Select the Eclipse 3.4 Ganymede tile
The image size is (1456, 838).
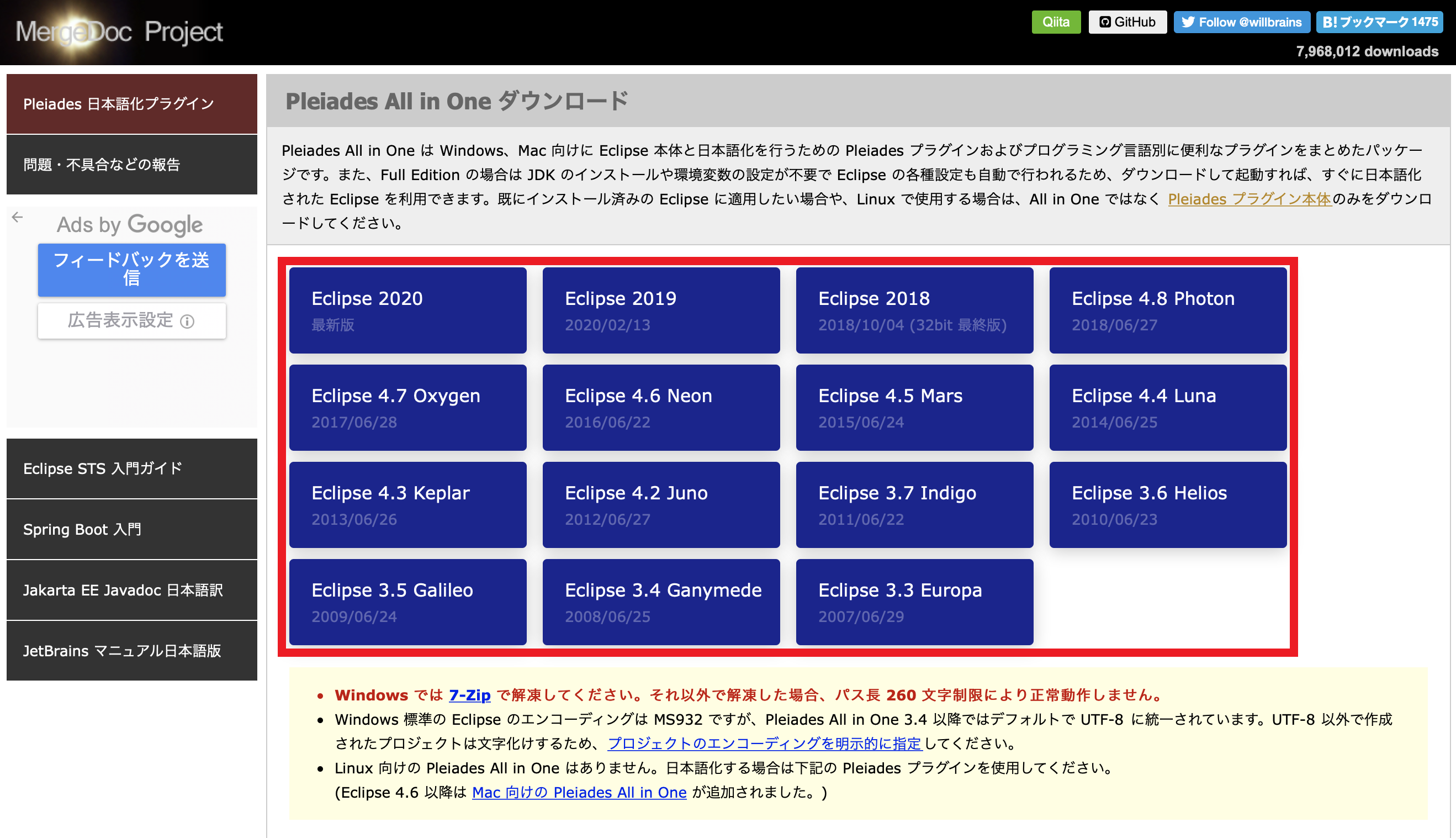(x=661, y=602)
